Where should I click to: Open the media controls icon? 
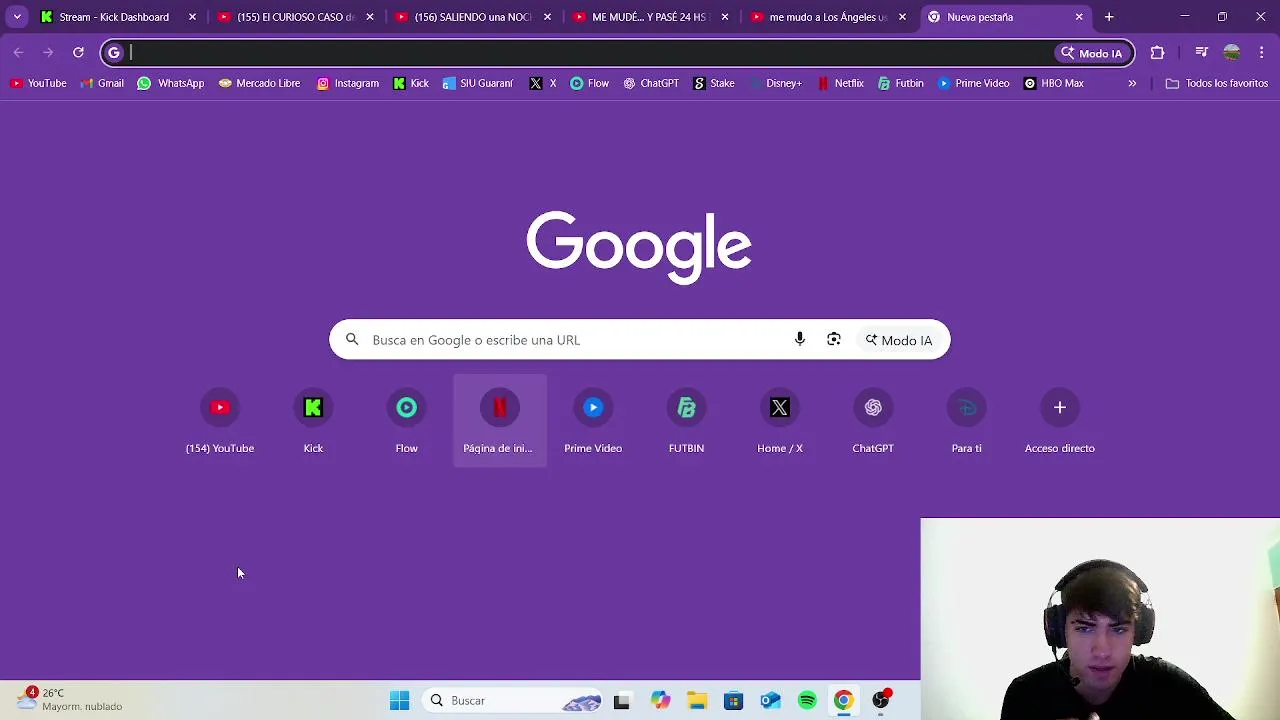(x=1201, y=53)
